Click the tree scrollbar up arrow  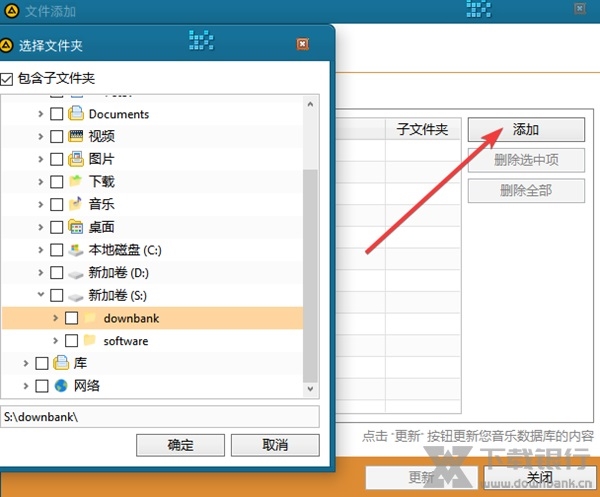[x=310, y=104]
